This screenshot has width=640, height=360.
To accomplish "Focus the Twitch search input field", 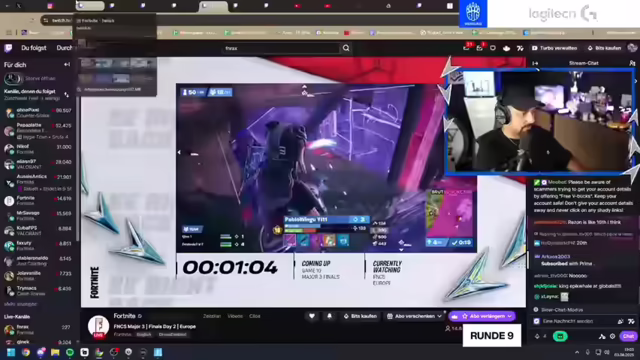I will tap(282, 48).
